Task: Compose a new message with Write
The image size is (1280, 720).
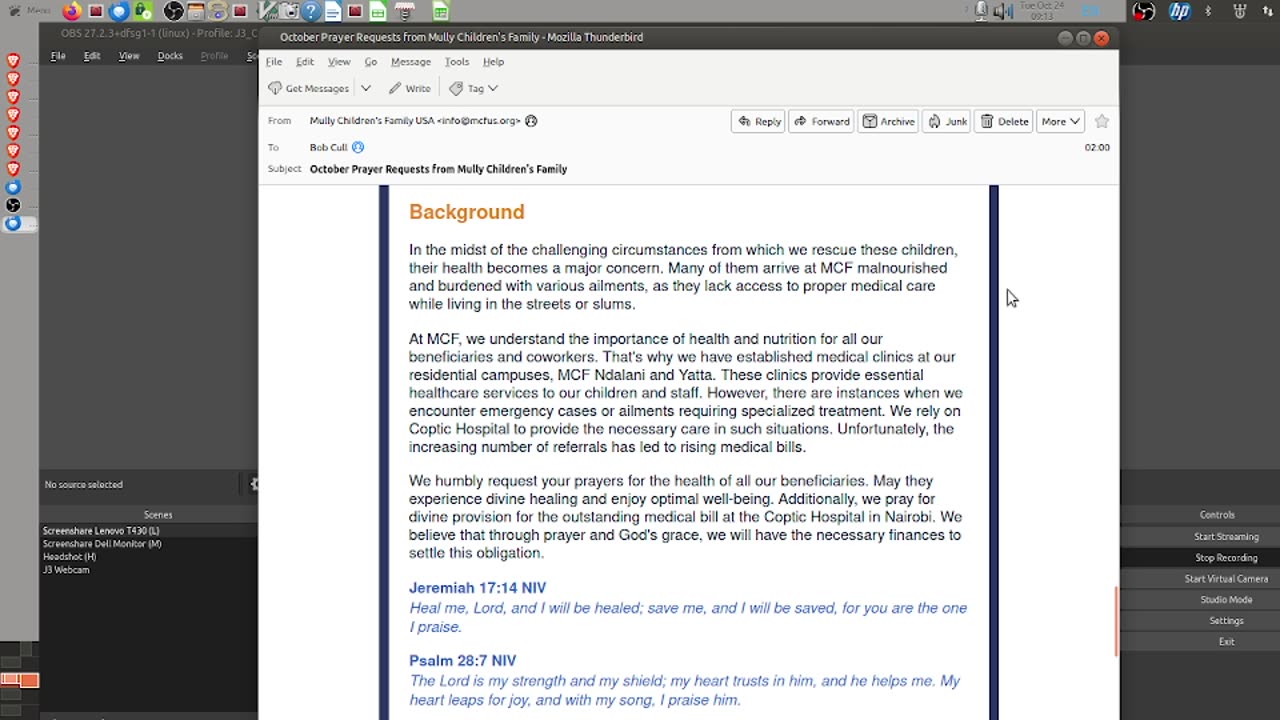Action: (x=410, y=88)
